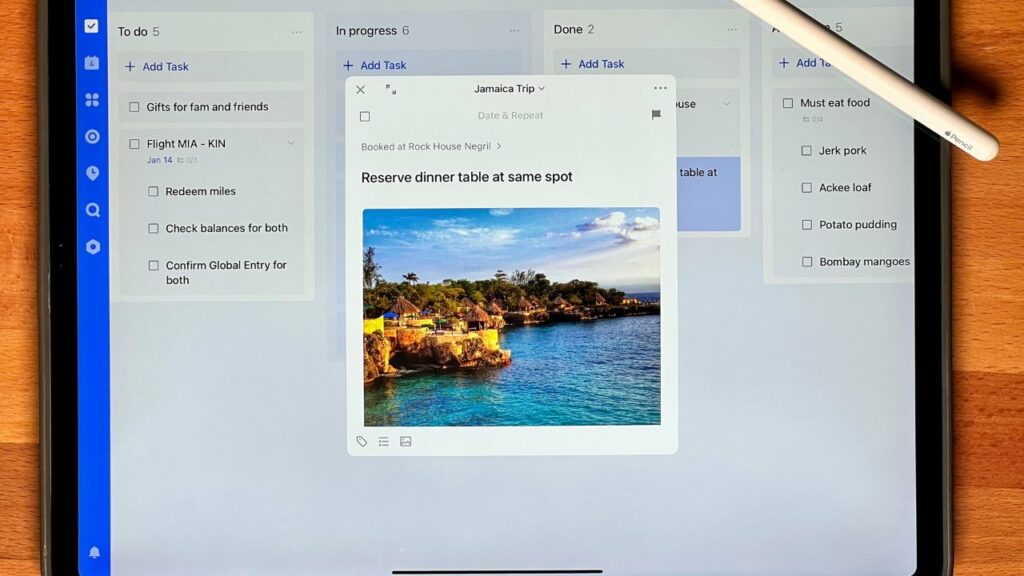
Task: Open the task detail more options menu
Action: tap(660, 89)
